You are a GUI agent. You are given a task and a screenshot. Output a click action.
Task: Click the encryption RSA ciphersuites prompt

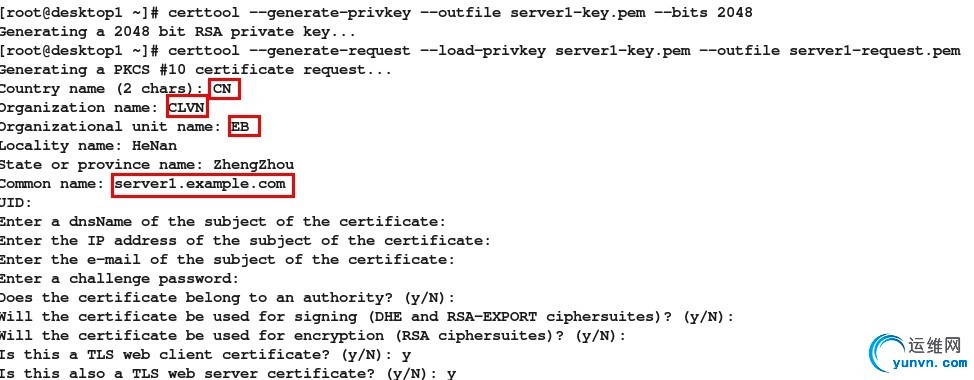click(x=313, y=336)
